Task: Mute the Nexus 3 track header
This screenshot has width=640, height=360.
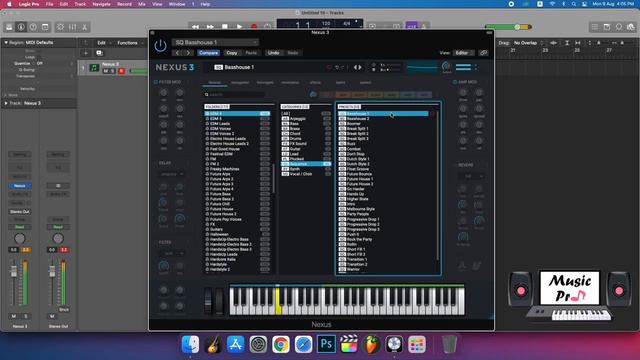Action: coord(106,71)
